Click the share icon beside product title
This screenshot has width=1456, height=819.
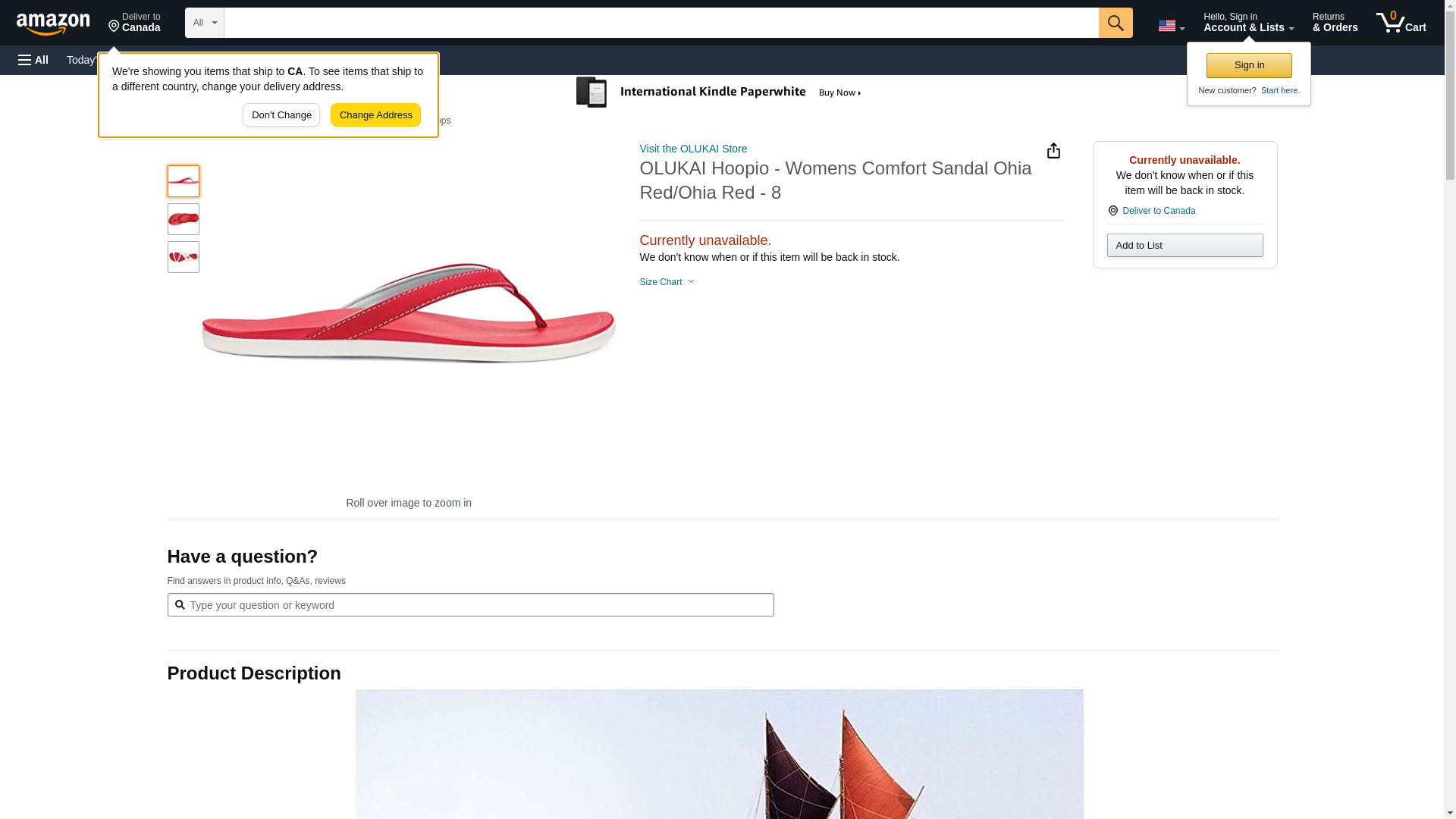(x=1053, y=151)
